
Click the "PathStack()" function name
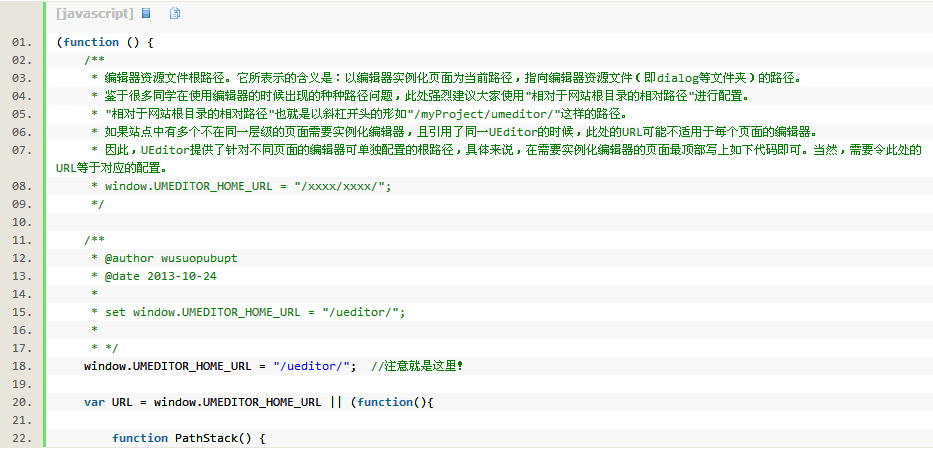coord(212,438)
